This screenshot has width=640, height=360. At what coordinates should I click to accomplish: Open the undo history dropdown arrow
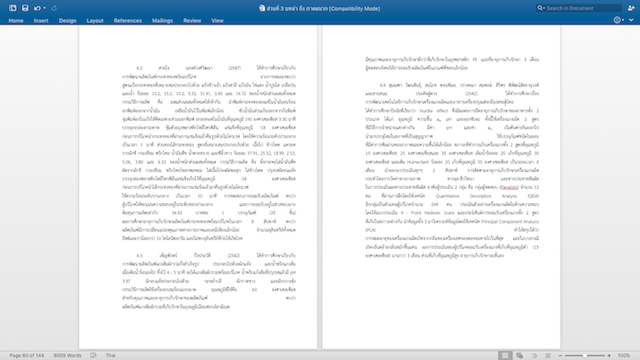click(x=44, y=8)
